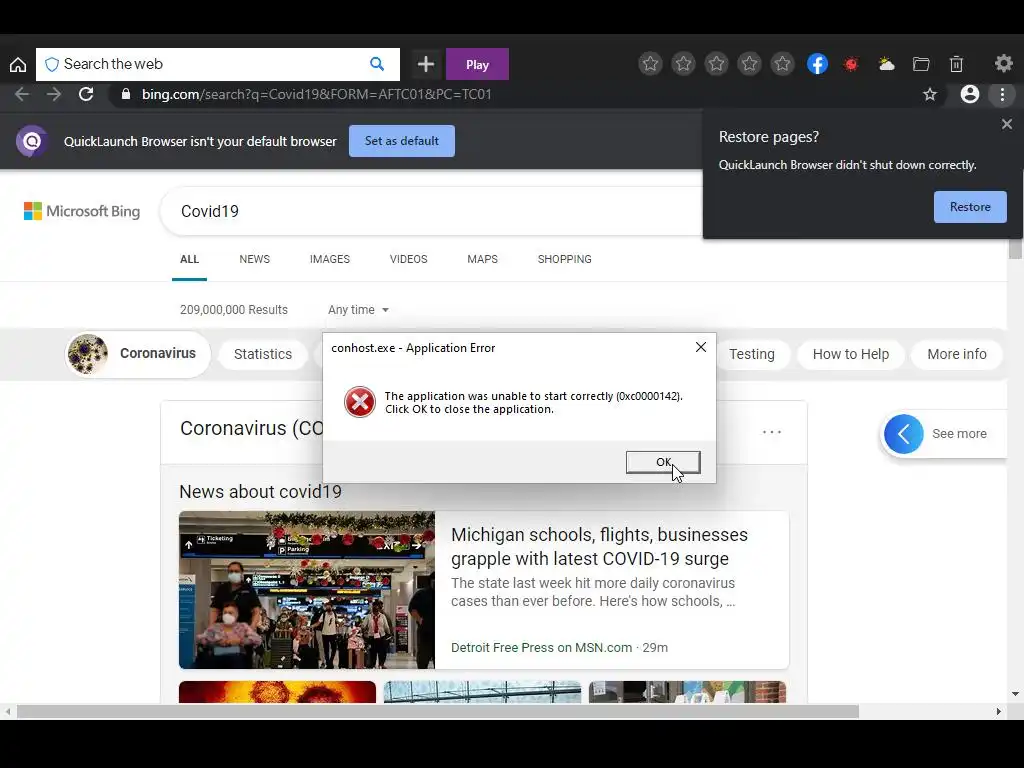
Task: Switch to the VIDEOS tab
Action: pos(409,259)
